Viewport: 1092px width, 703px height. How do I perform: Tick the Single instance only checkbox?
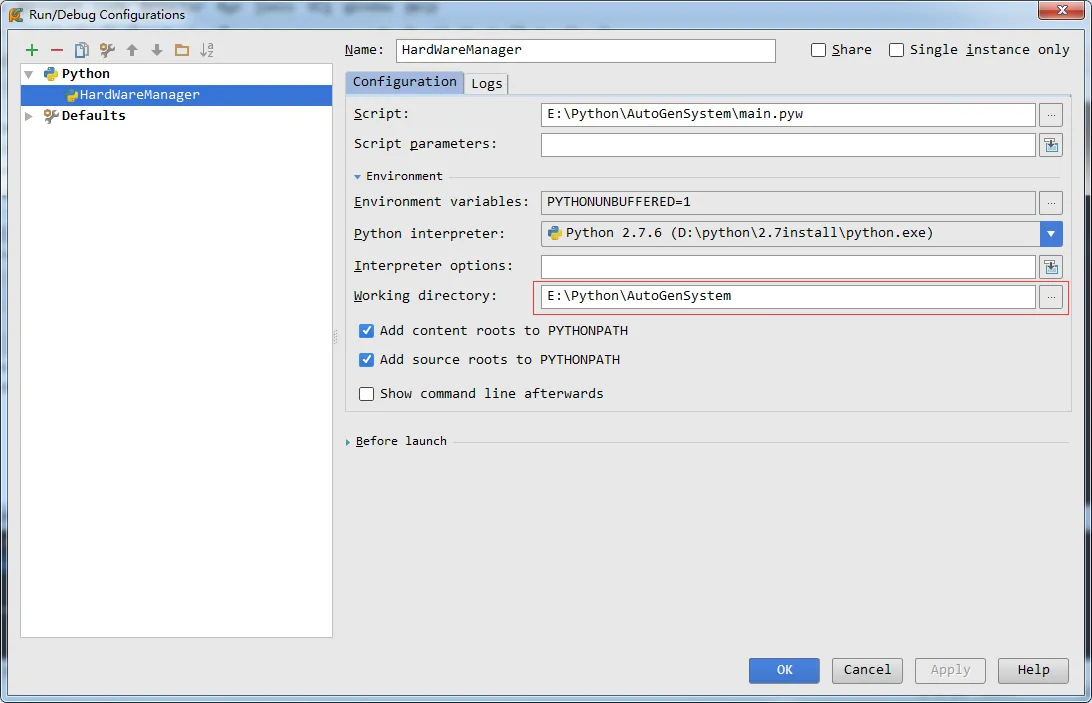(x=896, y=50)
